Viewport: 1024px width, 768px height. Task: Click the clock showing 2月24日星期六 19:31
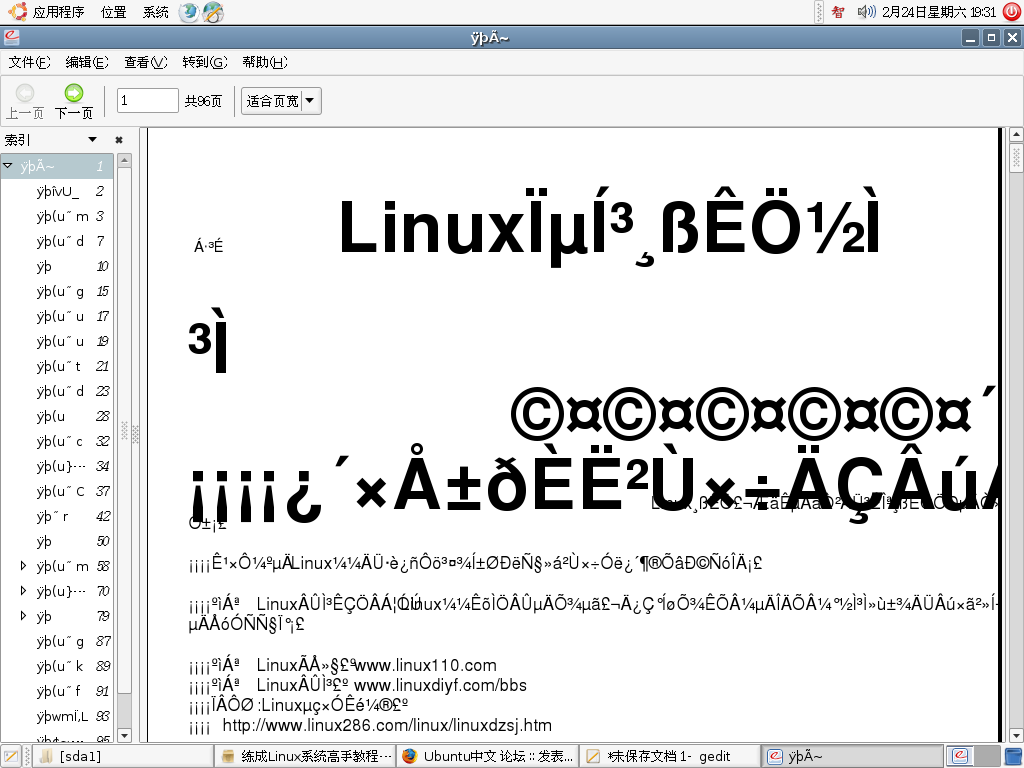[939, 12]
